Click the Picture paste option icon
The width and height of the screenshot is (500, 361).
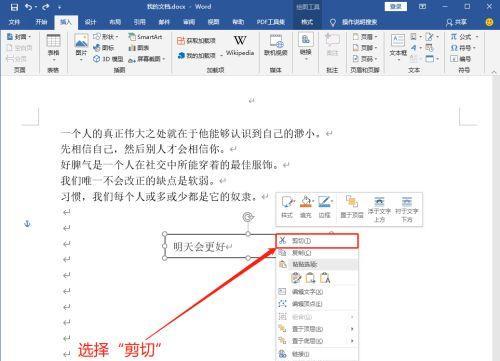(310, 278)
